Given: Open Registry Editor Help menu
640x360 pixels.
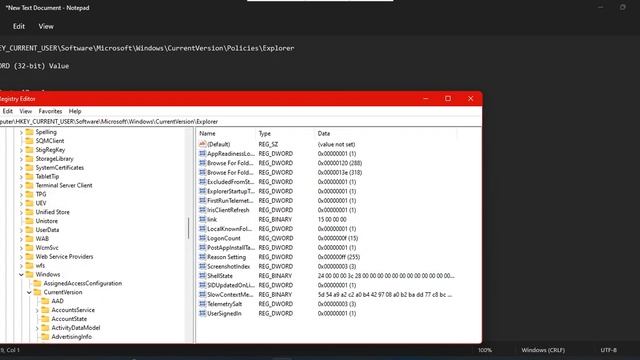Looking at the screenshot, I should [75, 111].
